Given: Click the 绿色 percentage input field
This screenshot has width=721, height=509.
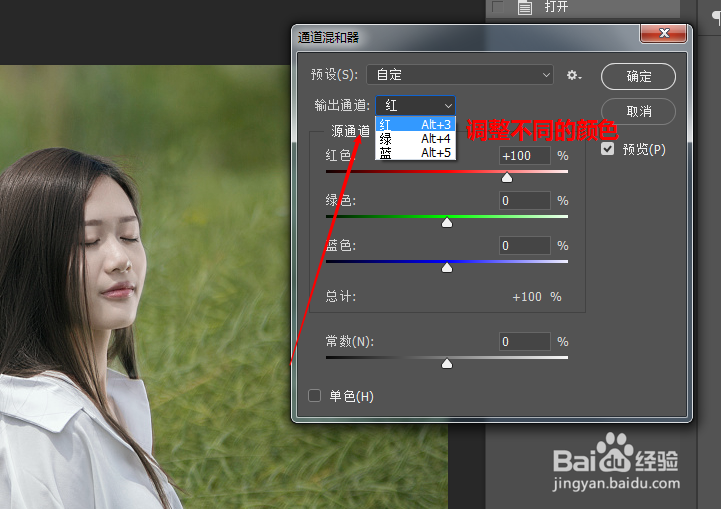Looking at the screenshot, I should coord(525,200).
